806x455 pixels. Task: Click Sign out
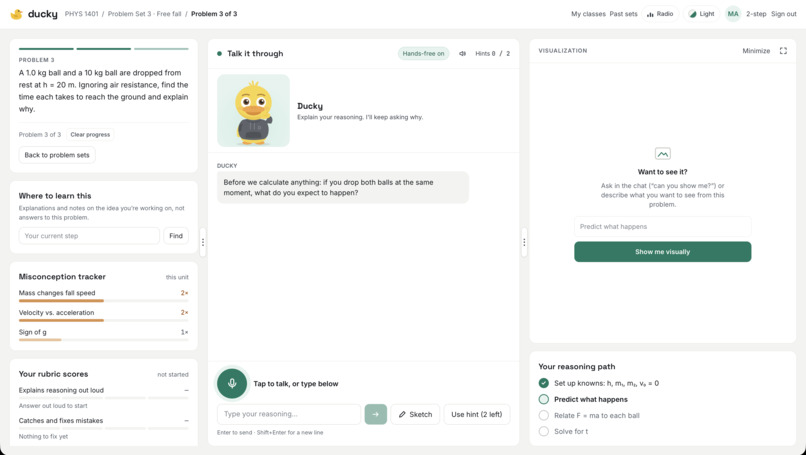(x=783, y=14)
